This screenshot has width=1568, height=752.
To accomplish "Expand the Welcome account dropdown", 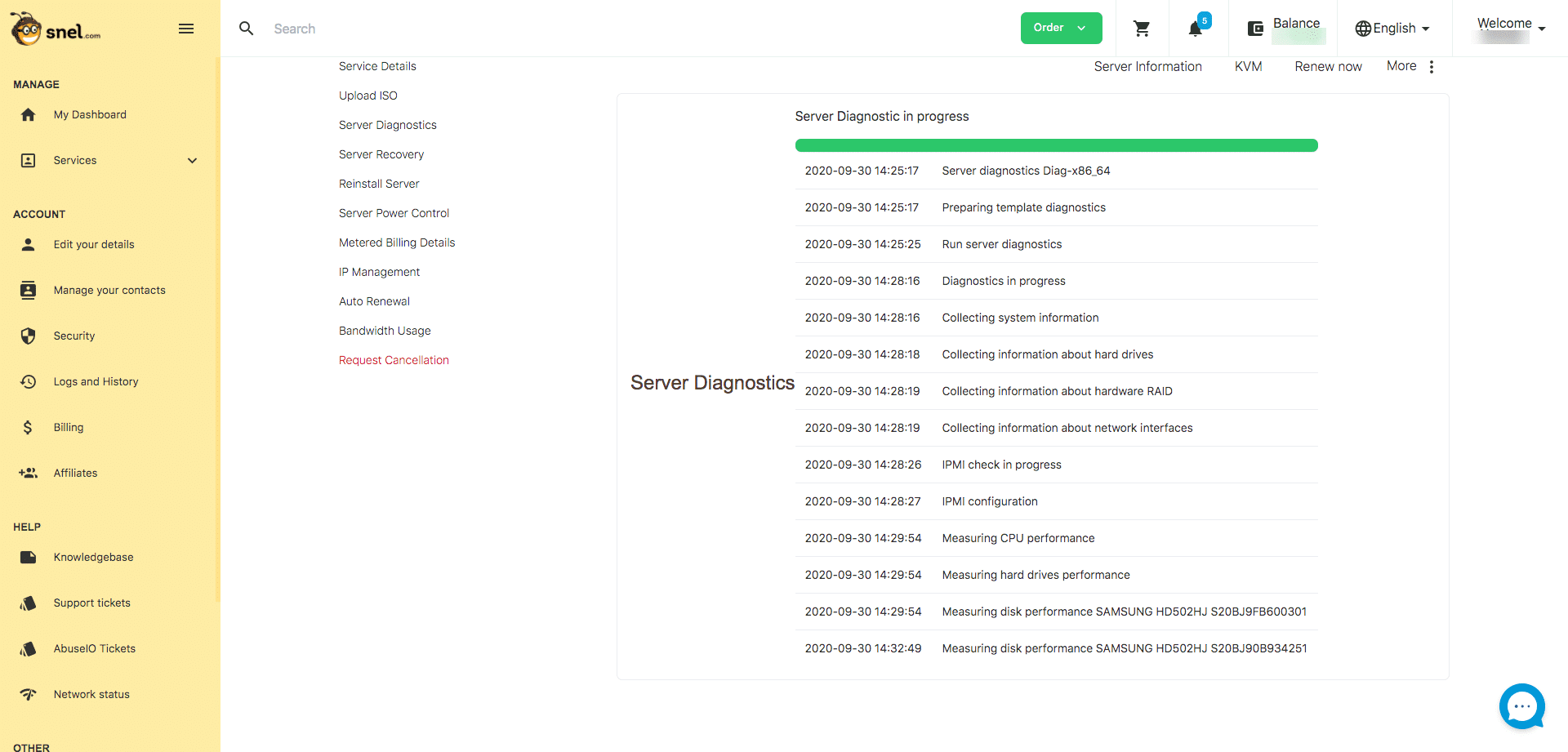I will (x=1511, y=28).
